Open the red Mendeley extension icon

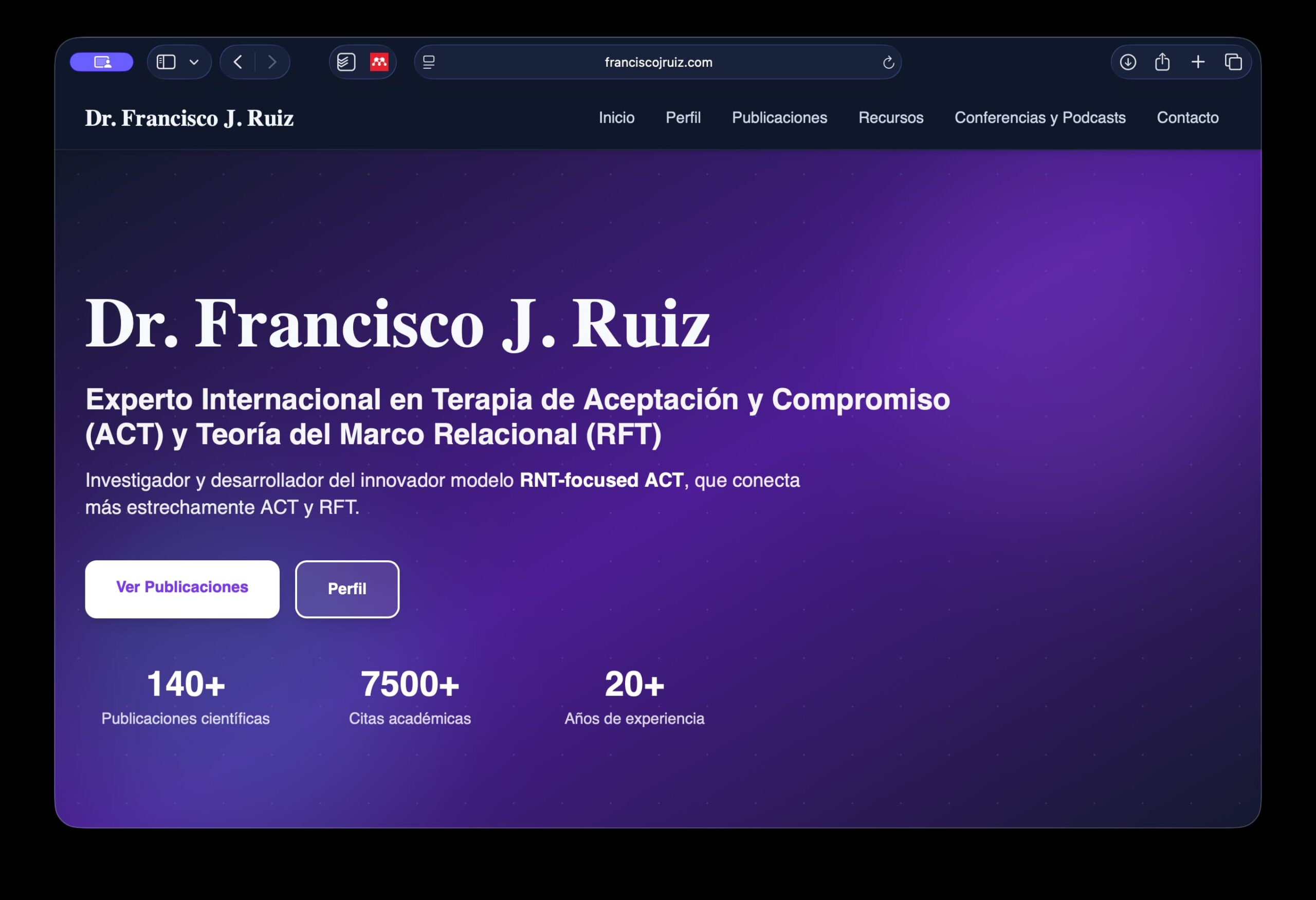point(379,62)
